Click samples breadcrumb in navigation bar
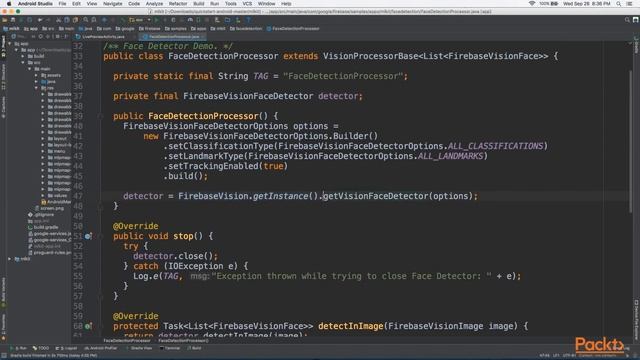The height and width of the screenshot is (360, 640). pos(176,29)
